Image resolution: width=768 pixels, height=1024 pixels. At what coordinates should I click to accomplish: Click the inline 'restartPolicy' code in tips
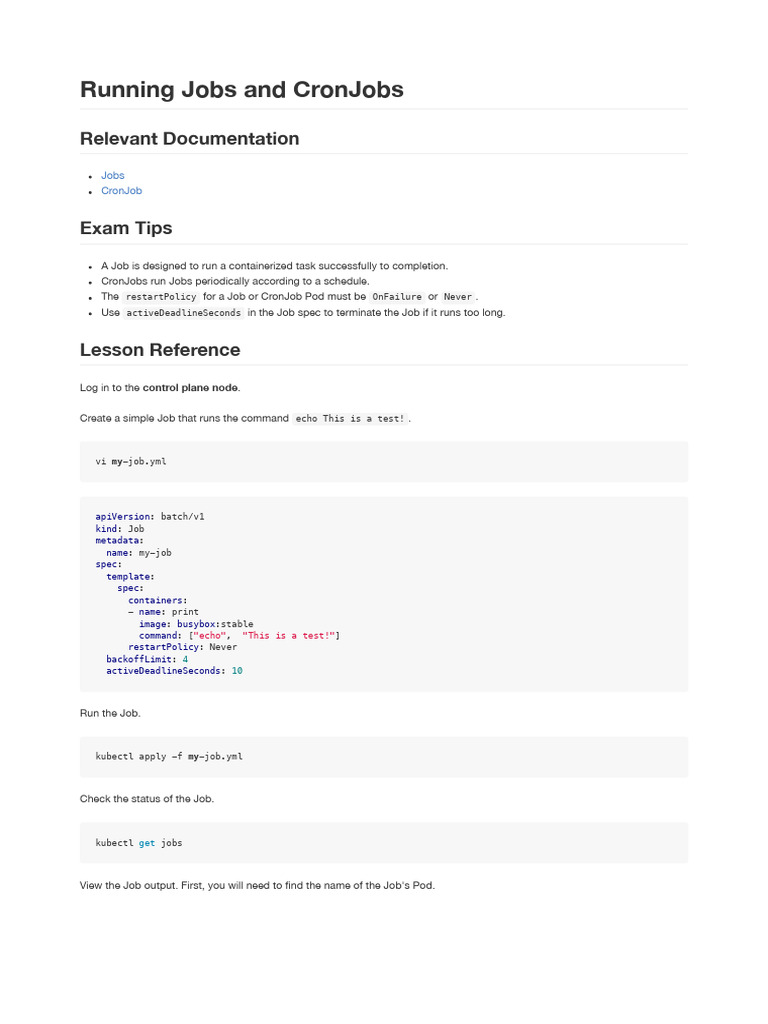[161, 297]
